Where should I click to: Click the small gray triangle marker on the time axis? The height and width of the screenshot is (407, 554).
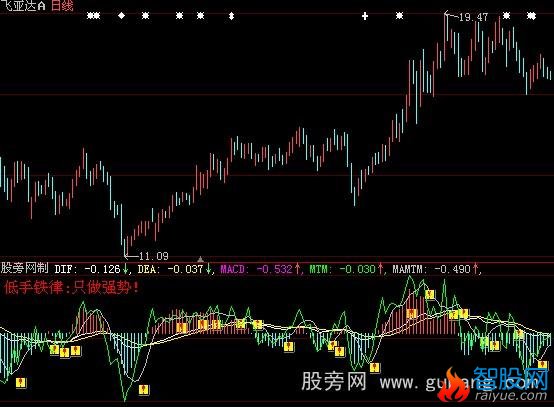point(200,259)
